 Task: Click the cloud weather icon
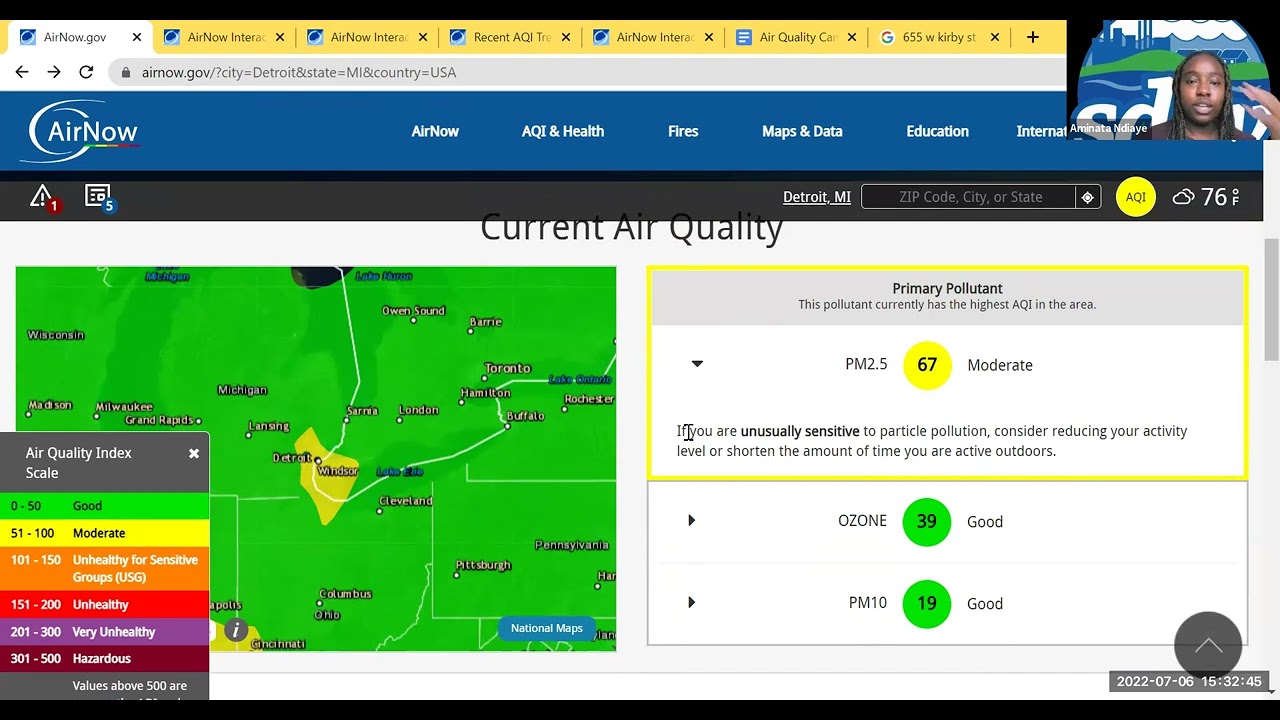click(x=1183, y=197)
